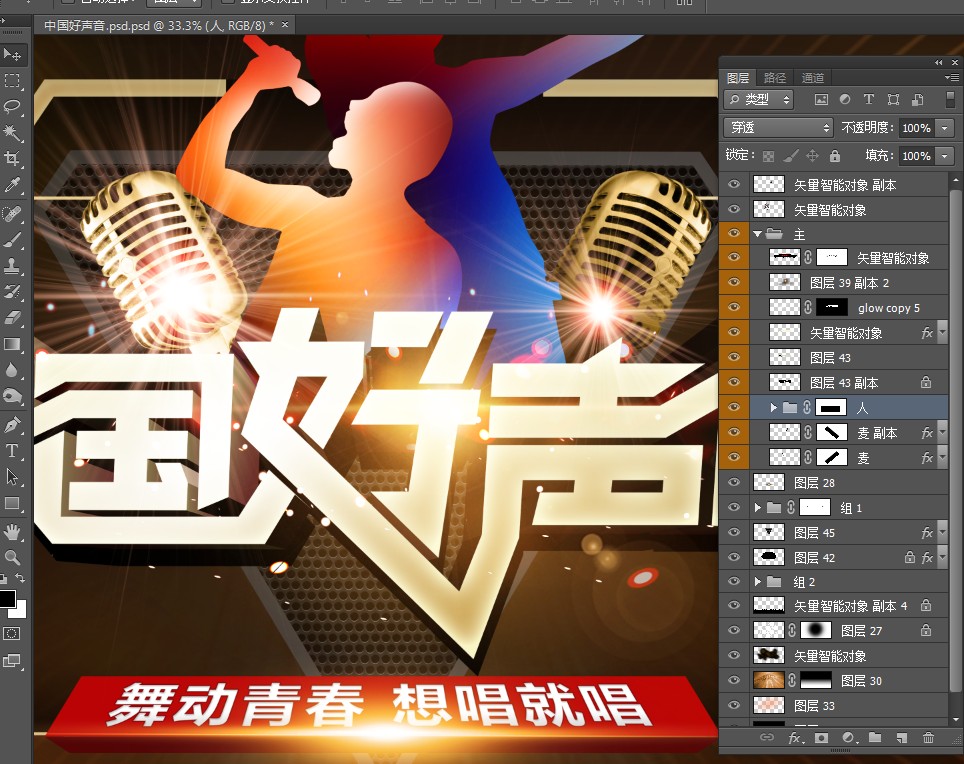
Task: Create a new group
Action: click(875, 737)
